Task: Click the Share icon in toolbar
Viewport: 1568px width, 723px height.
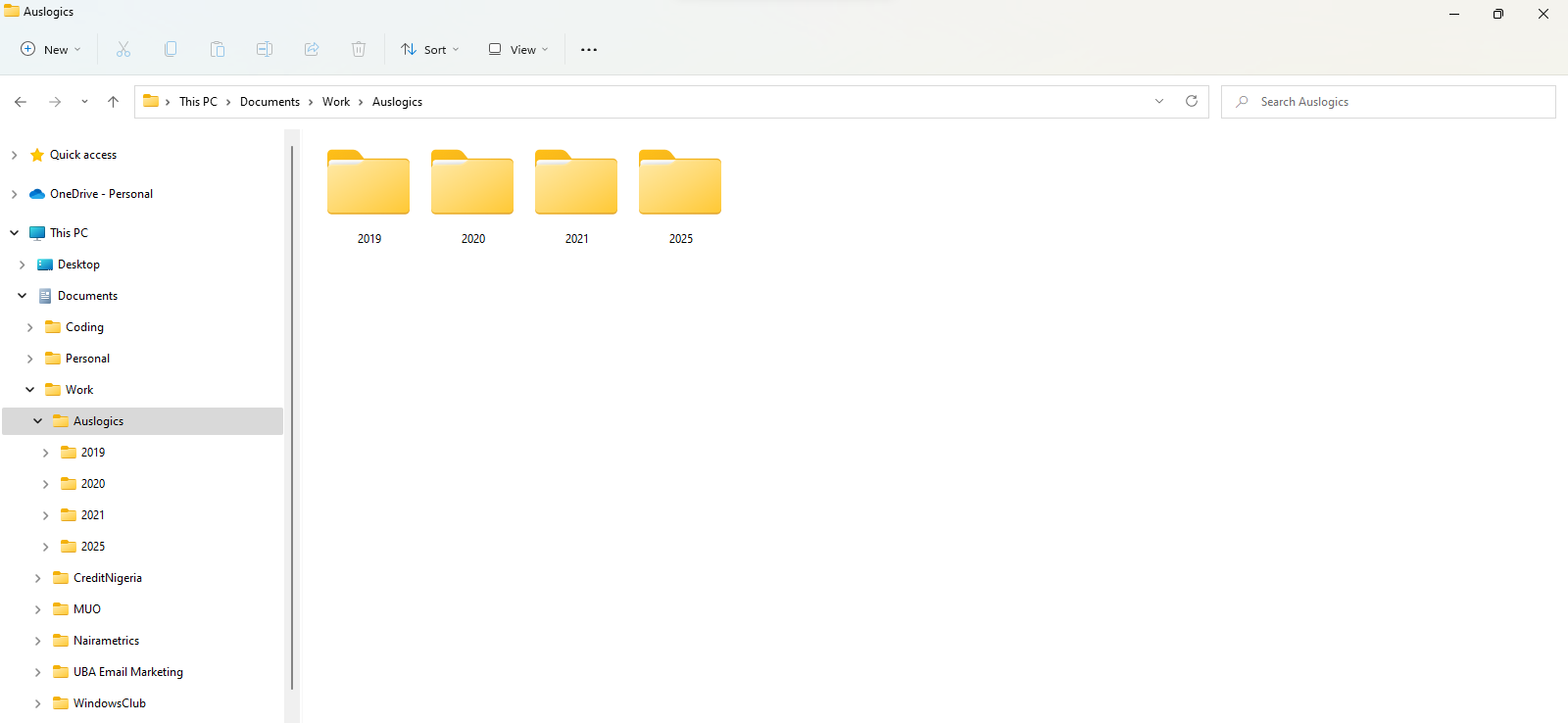Action: 312,49
